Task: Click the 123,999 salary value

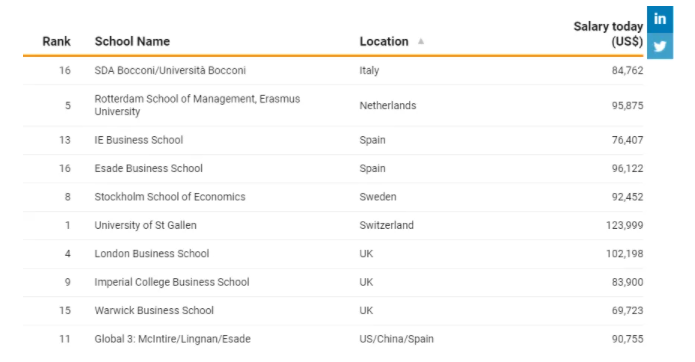Action: click(x=625, y=225)
